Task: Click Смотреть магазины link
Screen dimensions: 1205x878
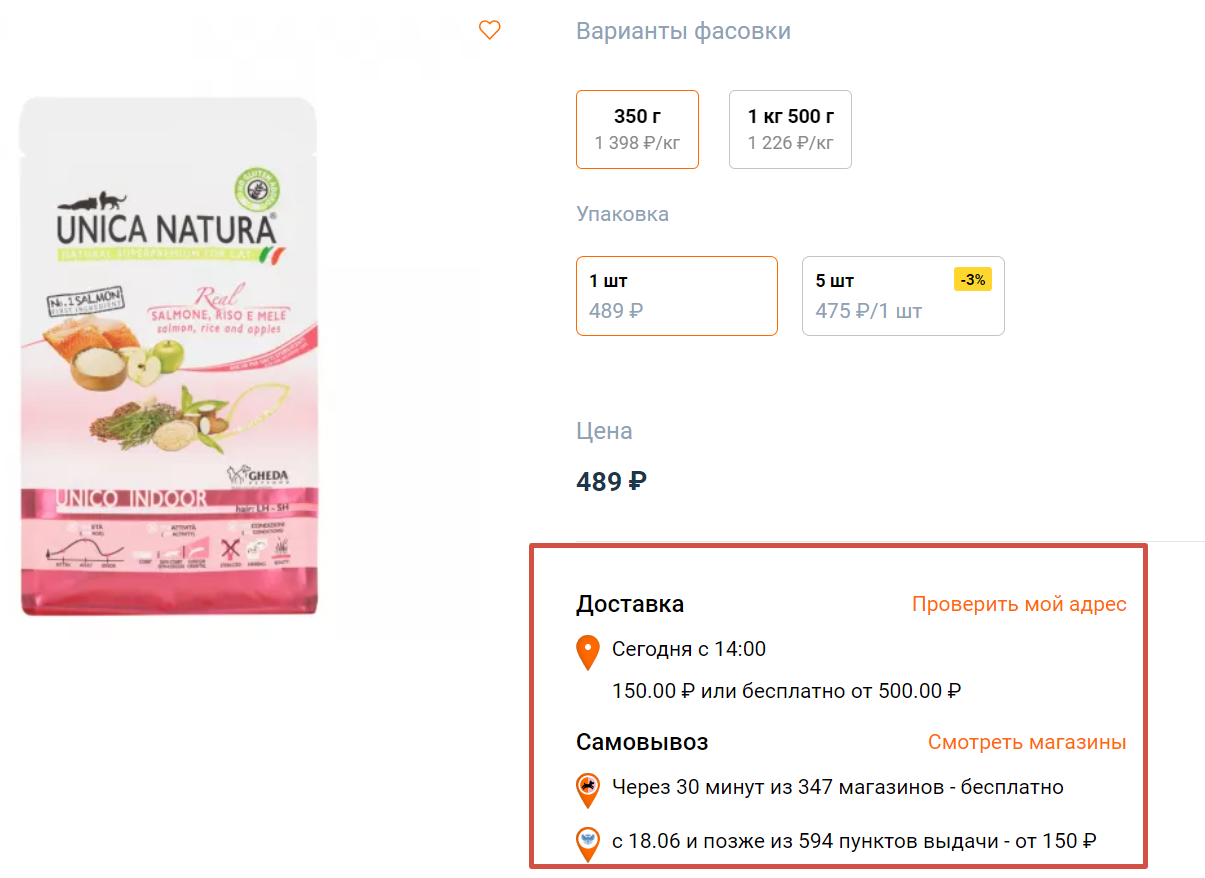Action: click(1026, 742)
